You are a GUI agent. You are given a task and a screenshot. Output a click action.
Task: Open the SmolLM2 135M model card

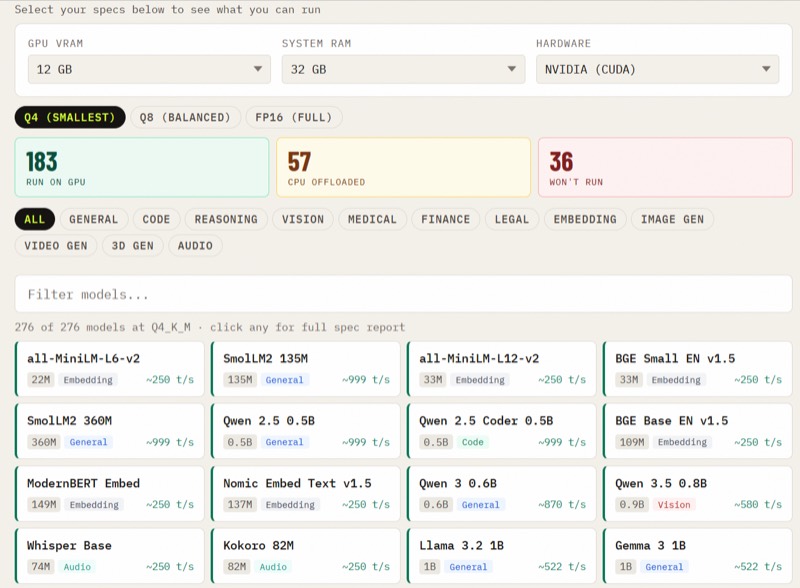[x=306, y=369]
